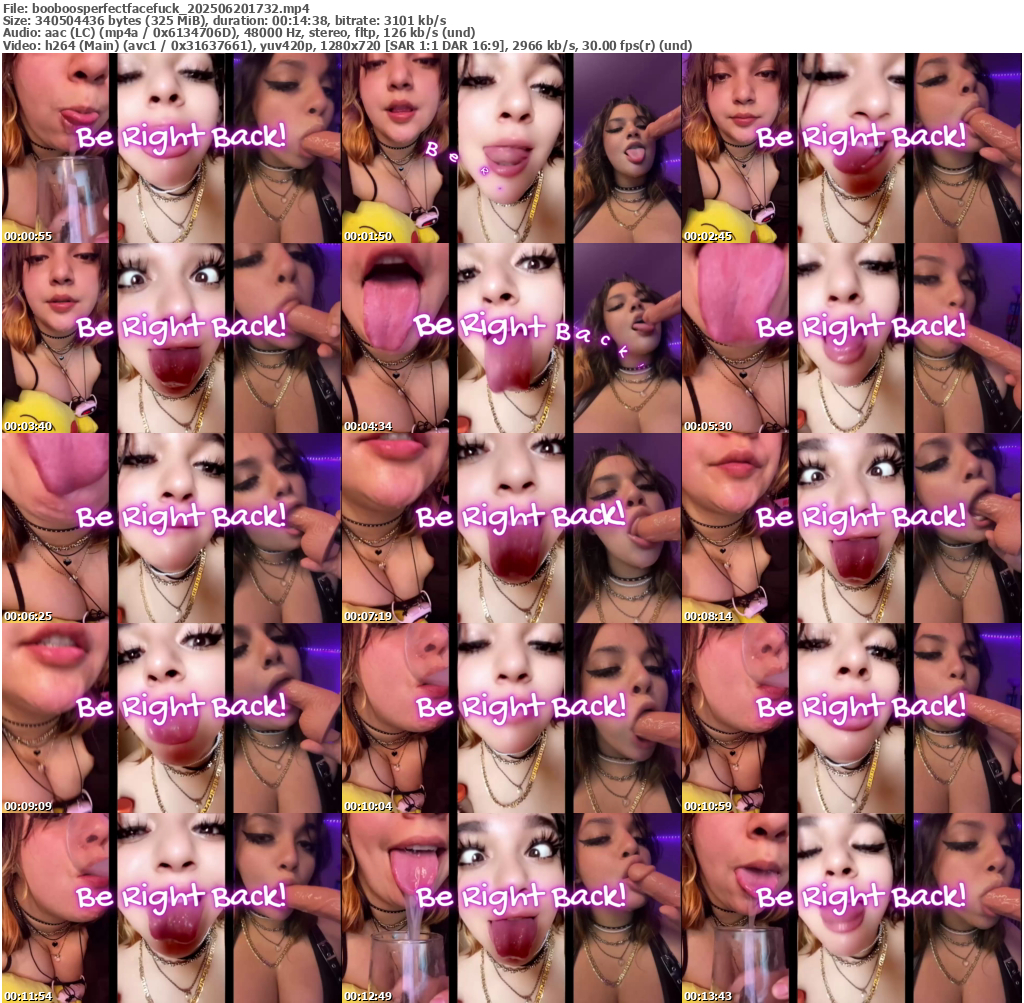Open the thumbnail at 00:08:14
Image resolution: width=1024 pixels, height=1003 pixels.
(x=851, y=528)
